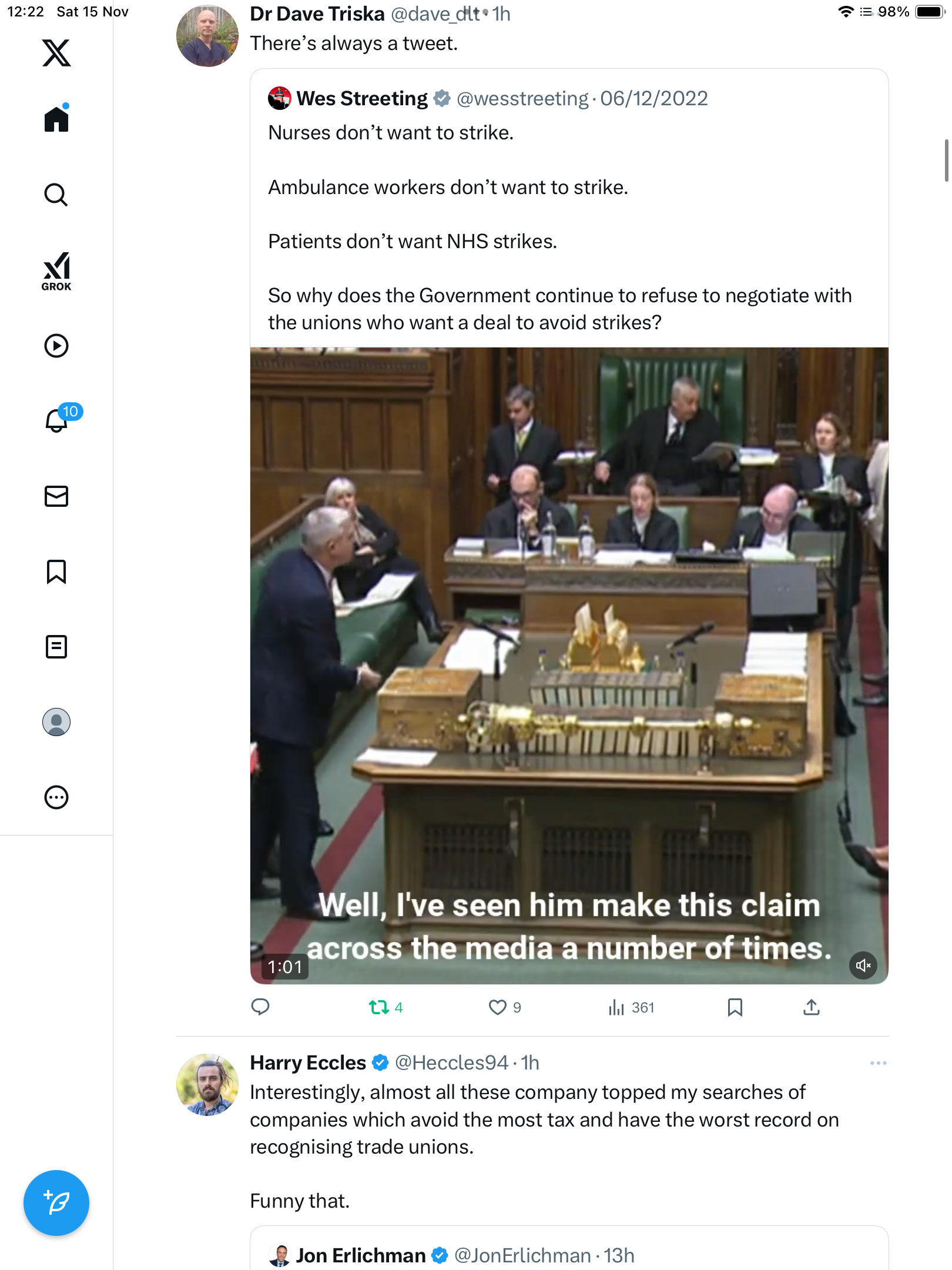Screen dimensions: 952x1270
Task: Go to the home timeline
Action: [56, 119]
